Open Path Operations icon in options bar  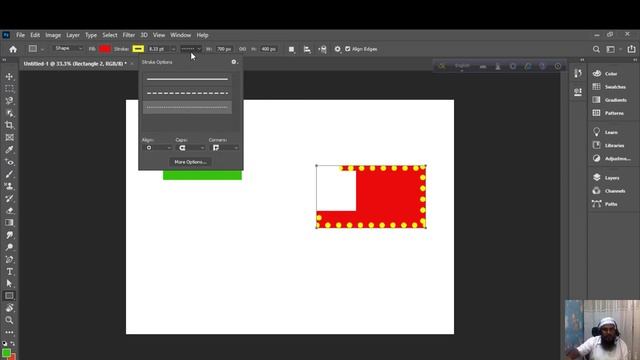coord(291,49)
